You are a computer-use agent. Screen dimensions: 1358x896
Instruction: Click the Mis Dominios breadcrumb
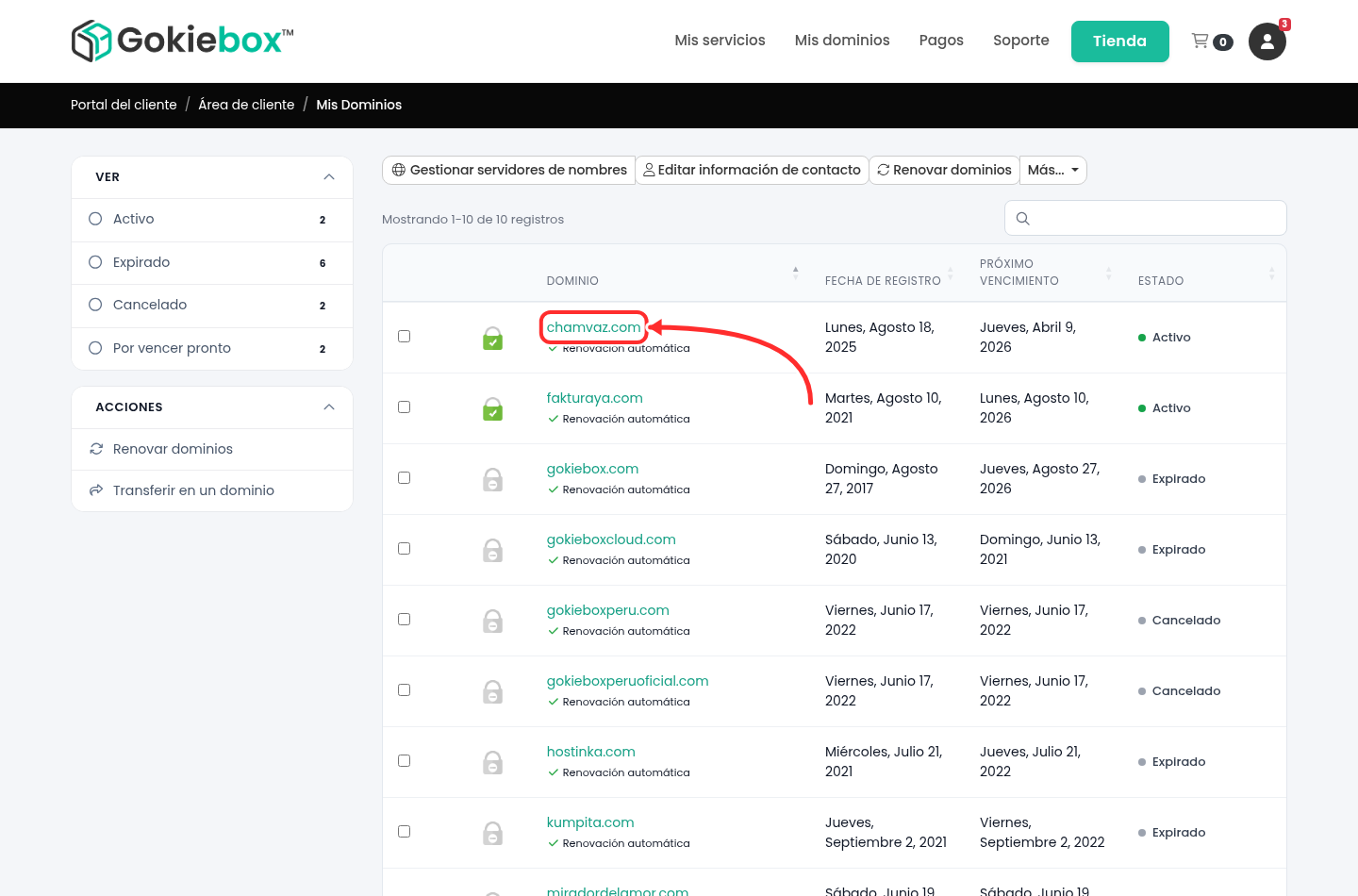(359, 105)
